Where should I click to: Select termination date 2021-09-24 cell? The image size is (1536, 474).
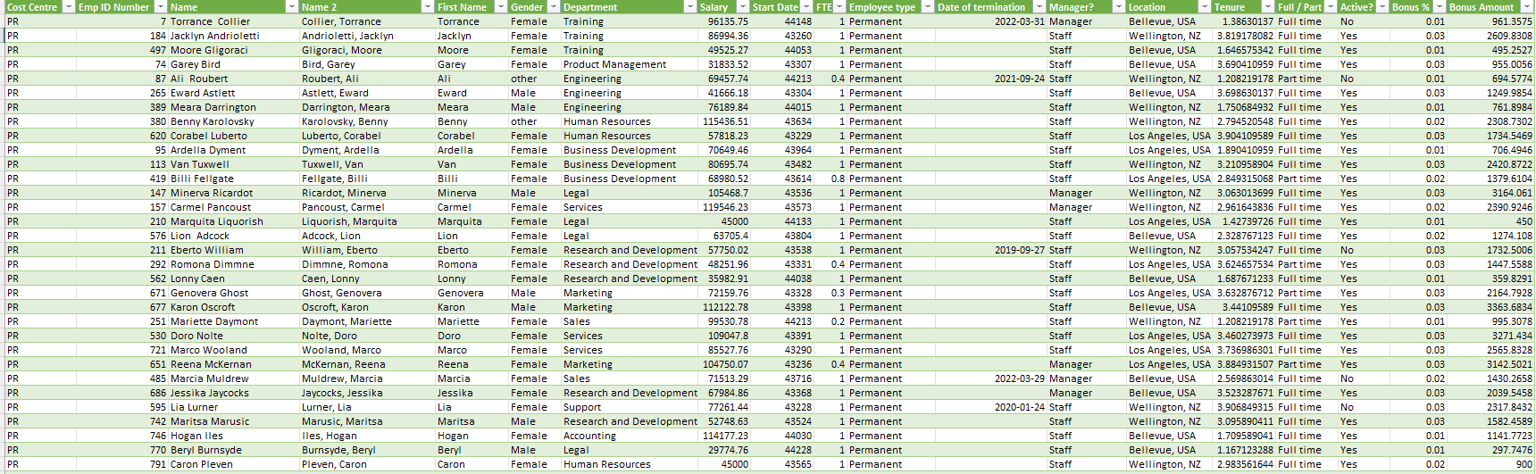coord(991,78)
